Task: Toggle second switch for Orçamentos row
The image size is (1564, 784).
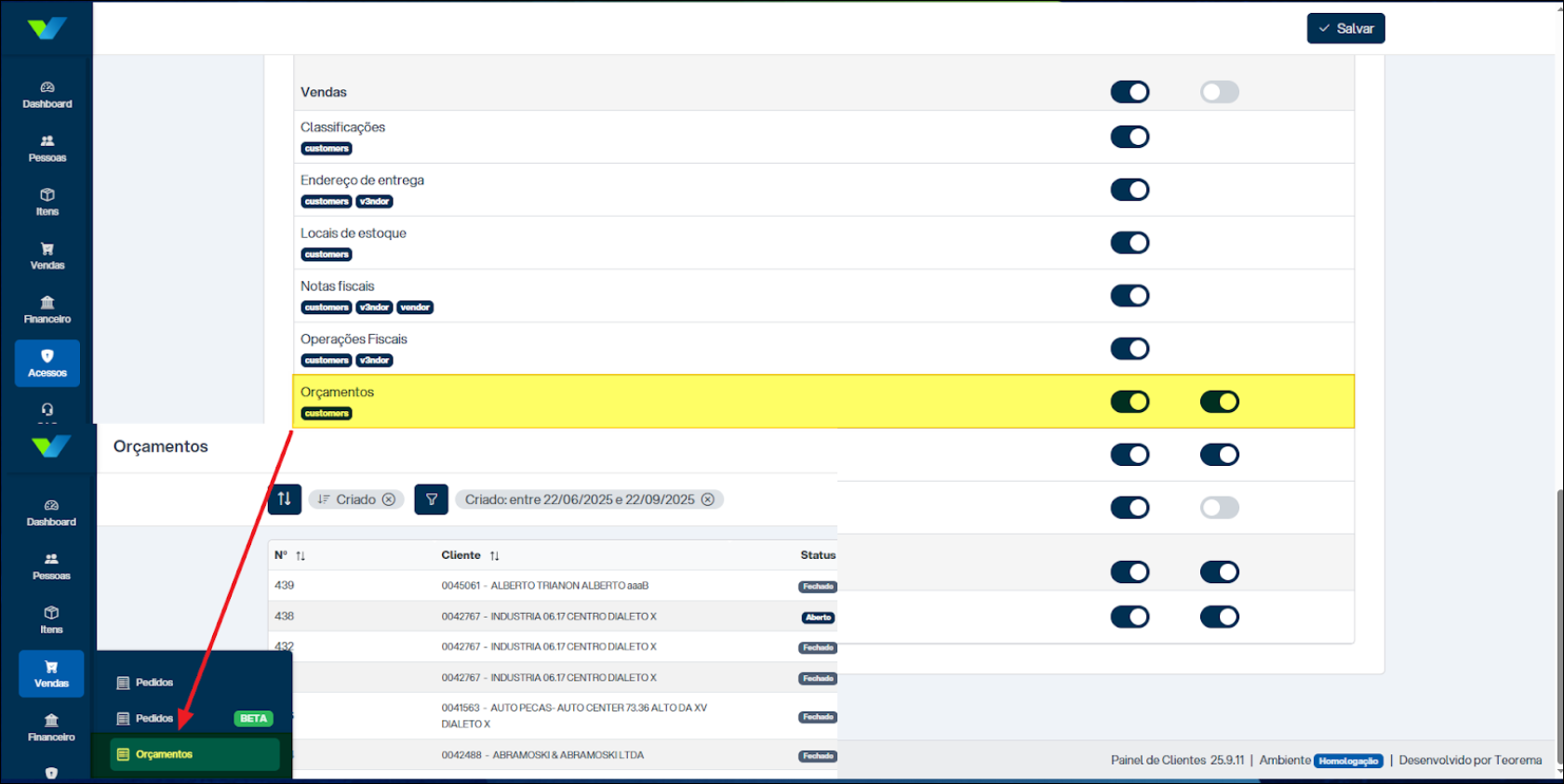Action: (1219, 402)
